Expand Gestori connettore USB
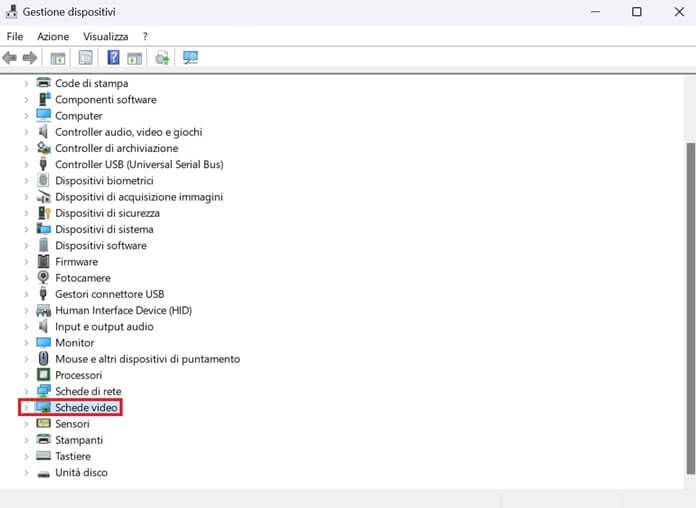The image size is (696, 508). (26, 294)
